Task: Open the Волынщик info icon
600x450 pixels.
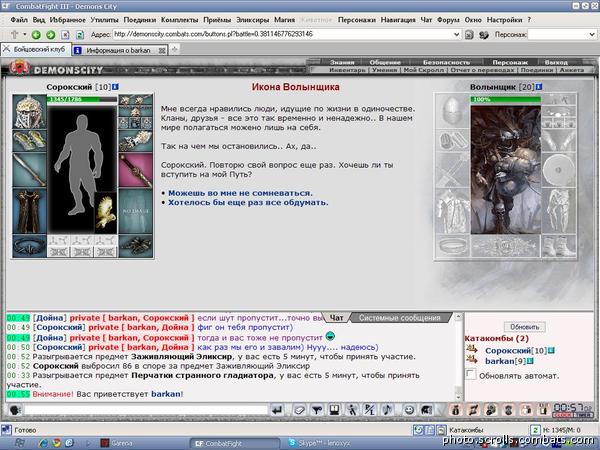Action: (539, 87)
